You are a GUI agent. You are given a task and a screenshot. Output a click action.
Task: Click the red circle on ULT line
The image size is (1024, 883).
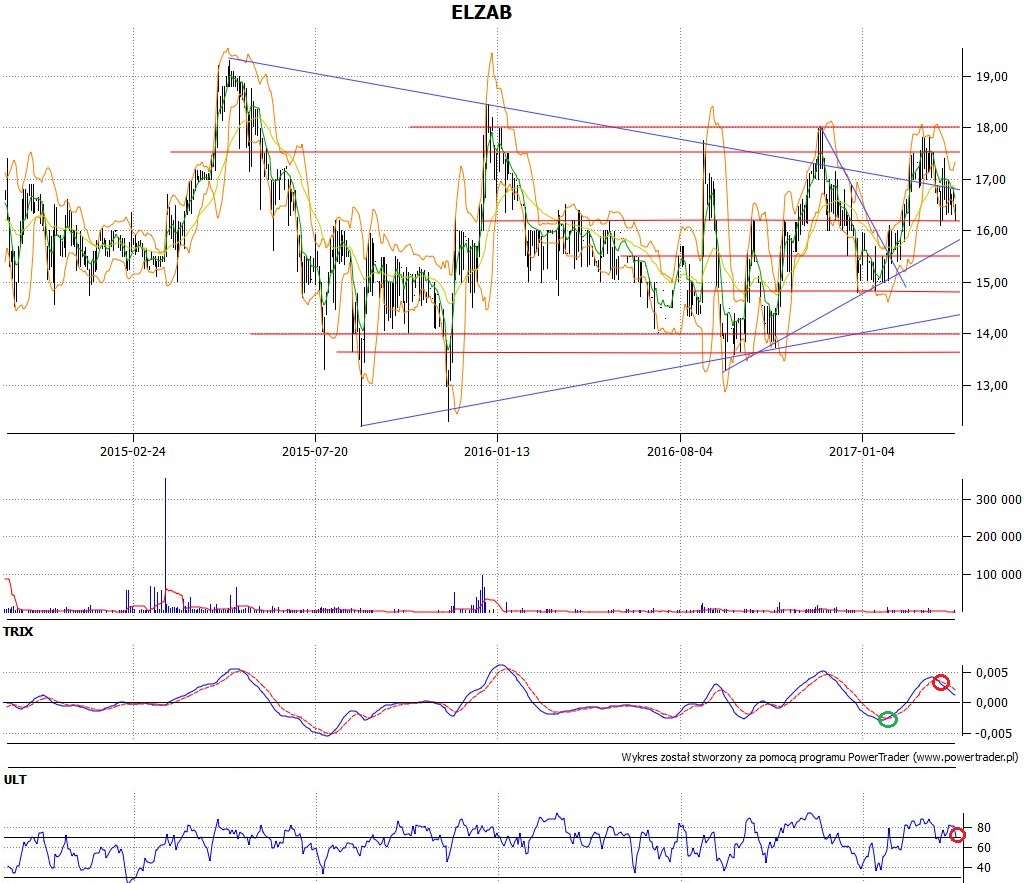(957, 835)
